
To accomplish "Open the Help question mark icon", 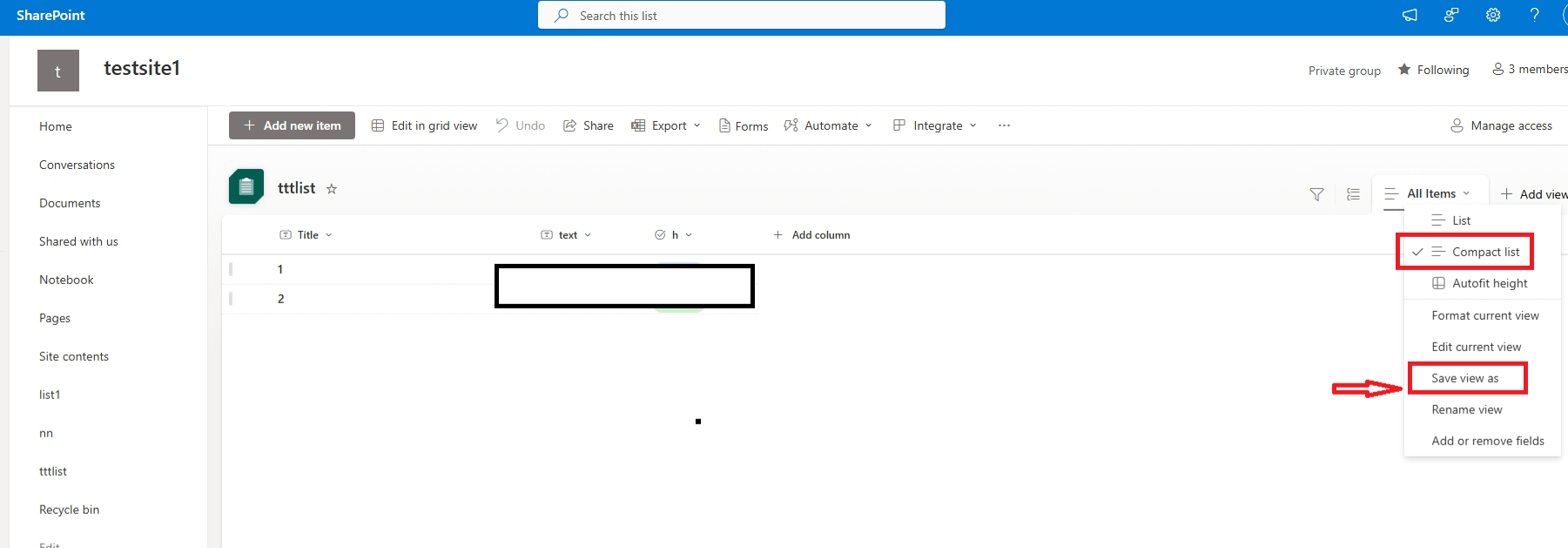I will coord(1535,15).
